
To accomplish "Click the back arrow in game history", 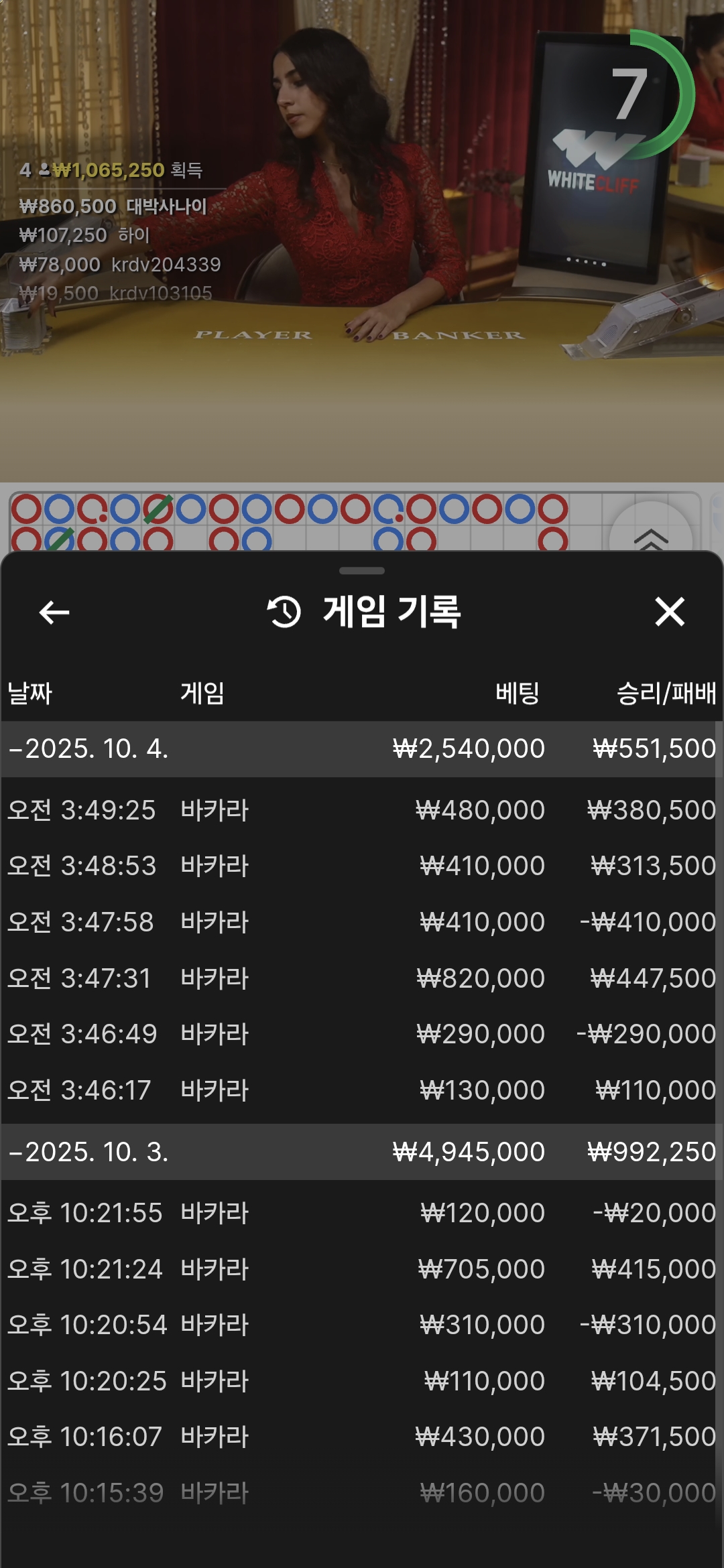I will coord(54,612).
